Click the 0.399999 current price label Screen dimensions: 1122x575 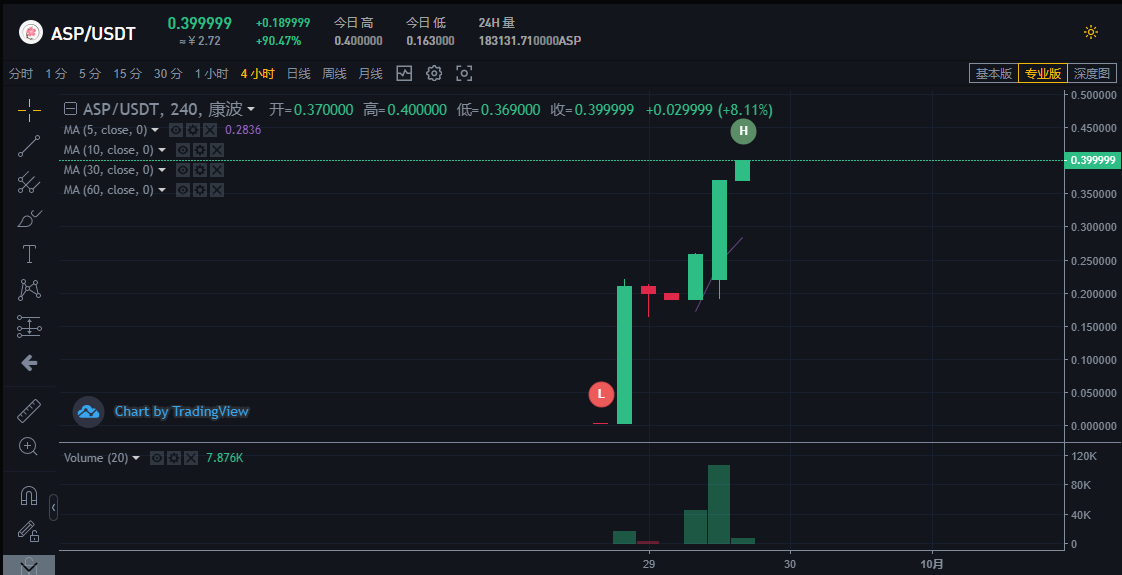pos(1092,160)
